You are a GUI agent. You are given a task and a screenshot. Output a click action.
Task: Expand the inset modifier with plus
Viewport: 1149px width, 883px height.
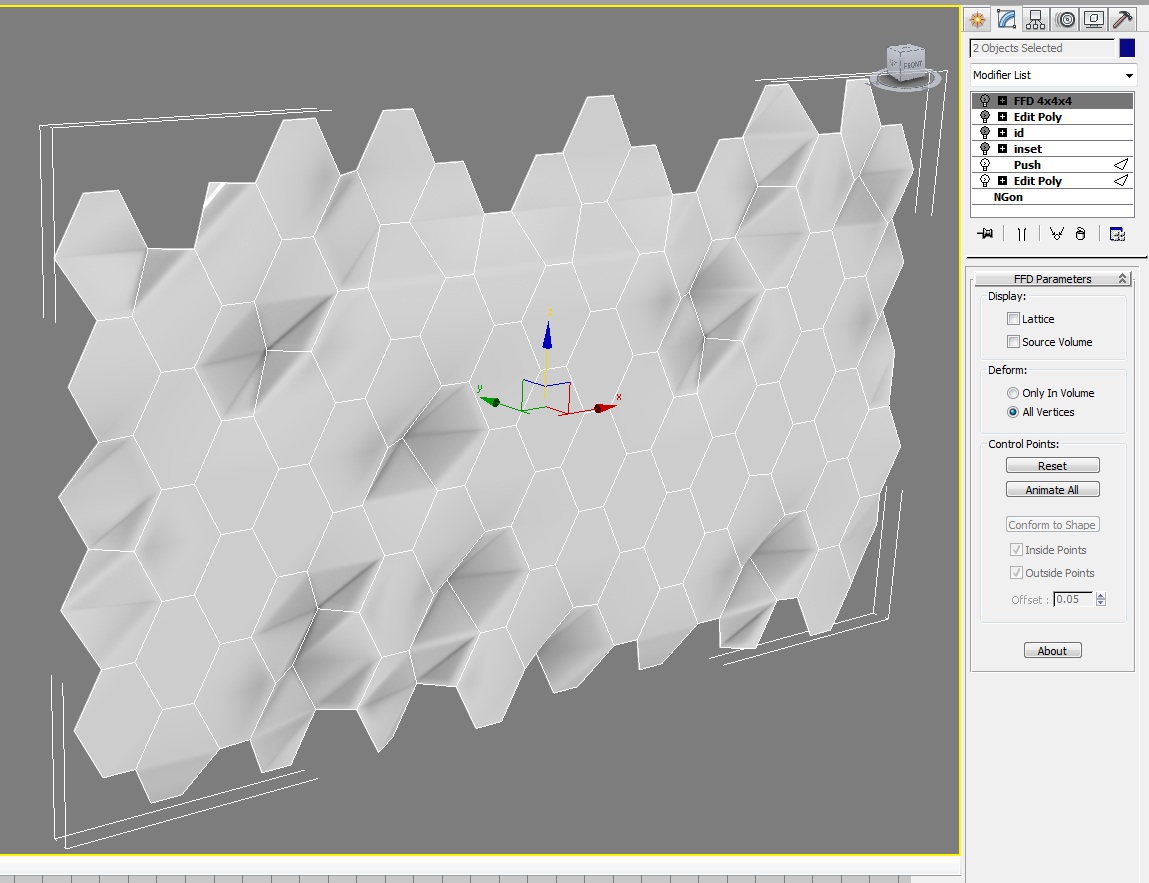[1002, 149]
